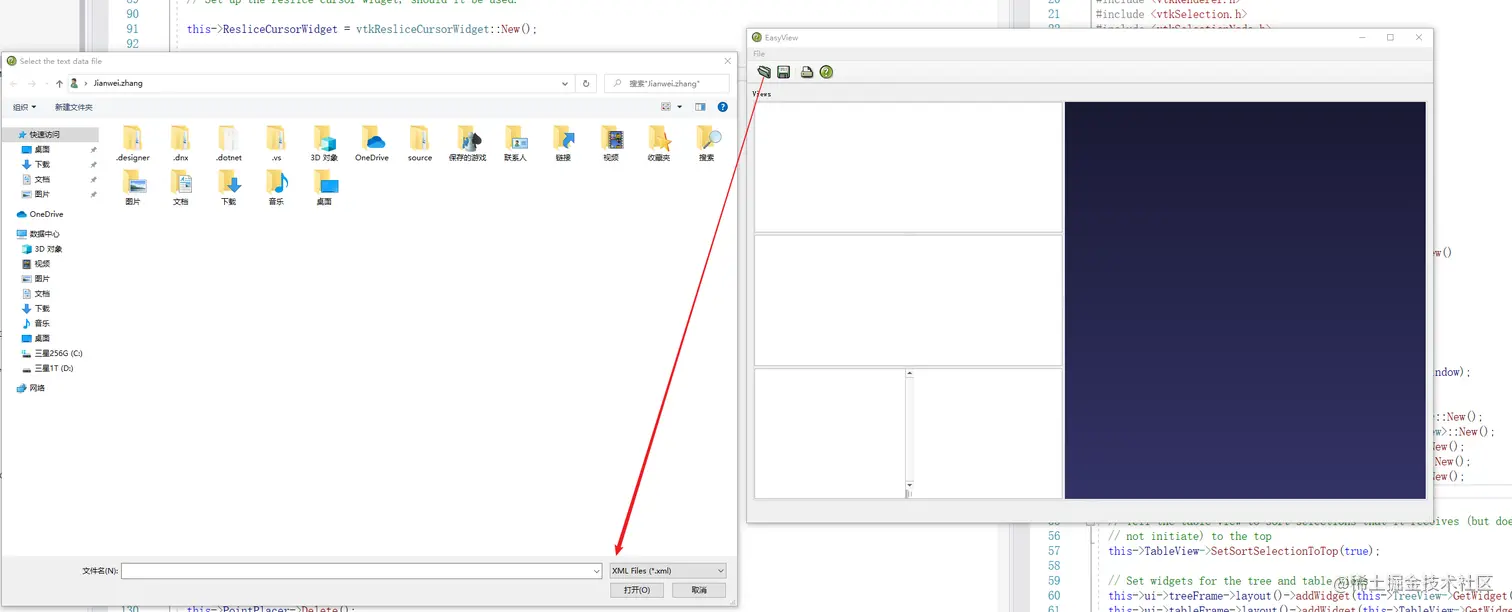Viewport: 1512px width, 612px height.
Task: Click 新建文件夹 to create a folder
Action: point(74,107)
